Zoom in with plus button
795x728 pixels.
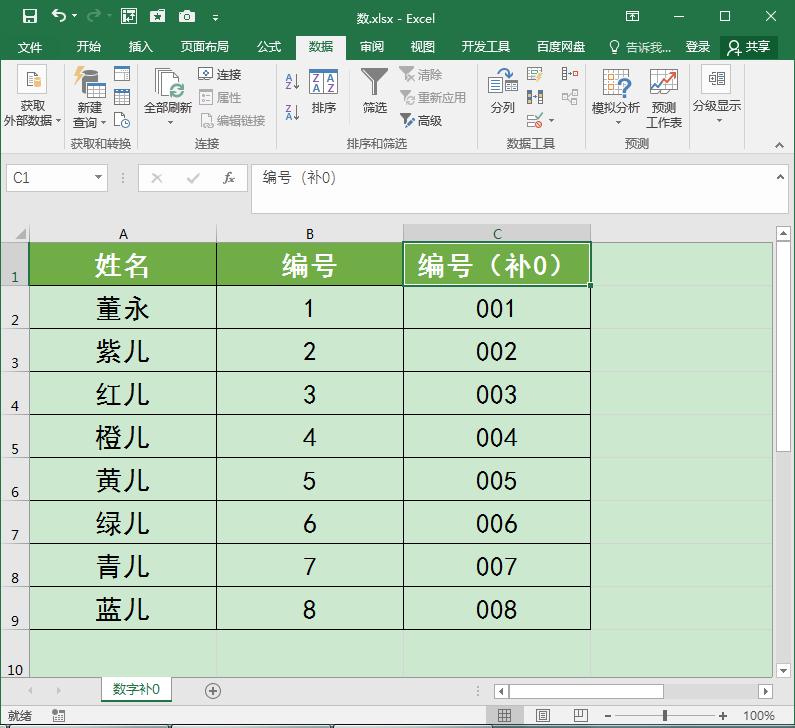[x=723, y=715]
